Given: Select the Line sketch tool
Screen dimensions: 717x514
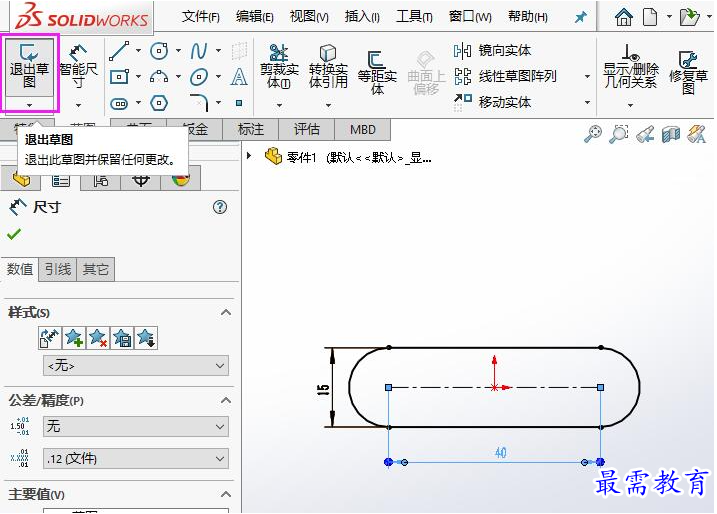Looking at the screenshot, I should [x=119, y=51].
